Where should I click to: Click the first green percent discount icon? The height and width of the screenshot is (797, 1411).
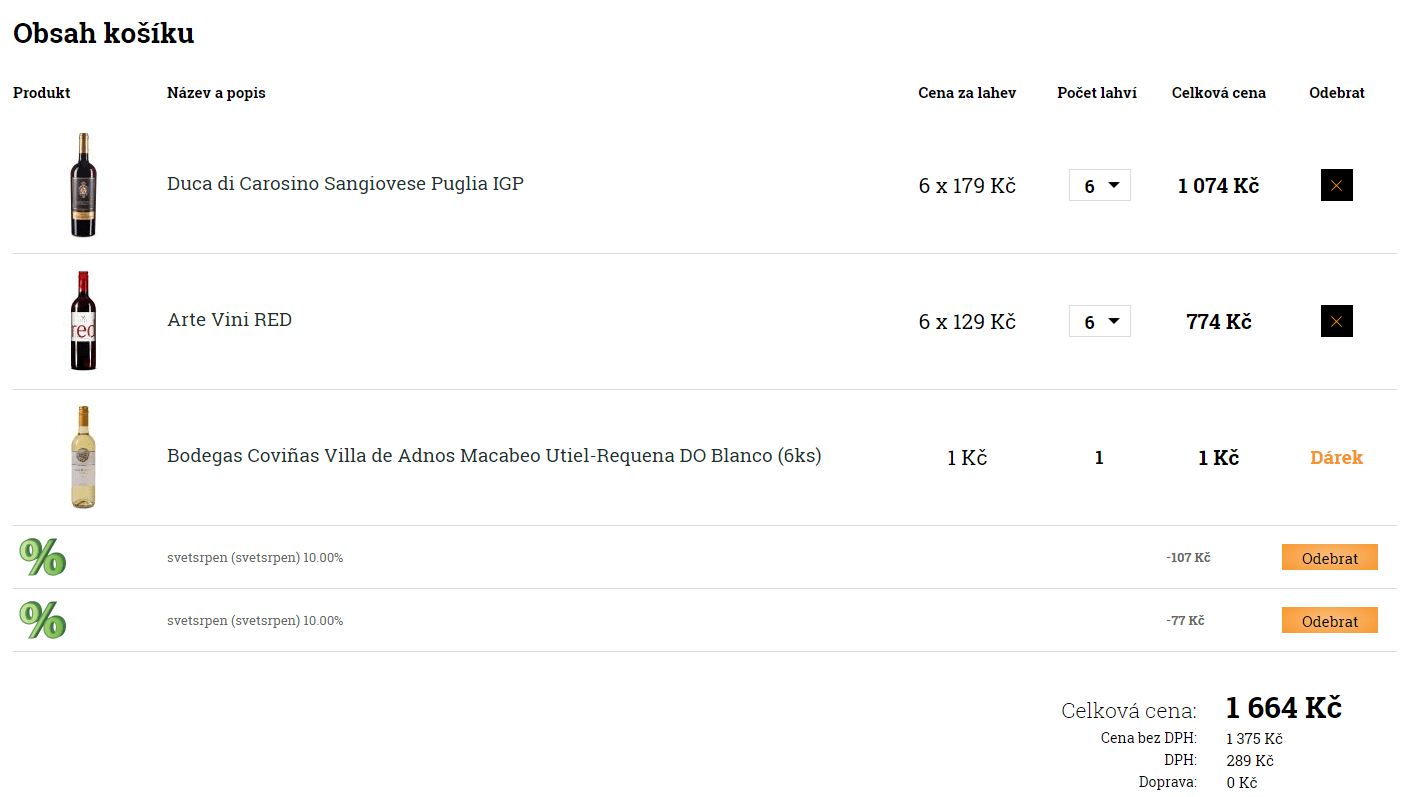43,557
